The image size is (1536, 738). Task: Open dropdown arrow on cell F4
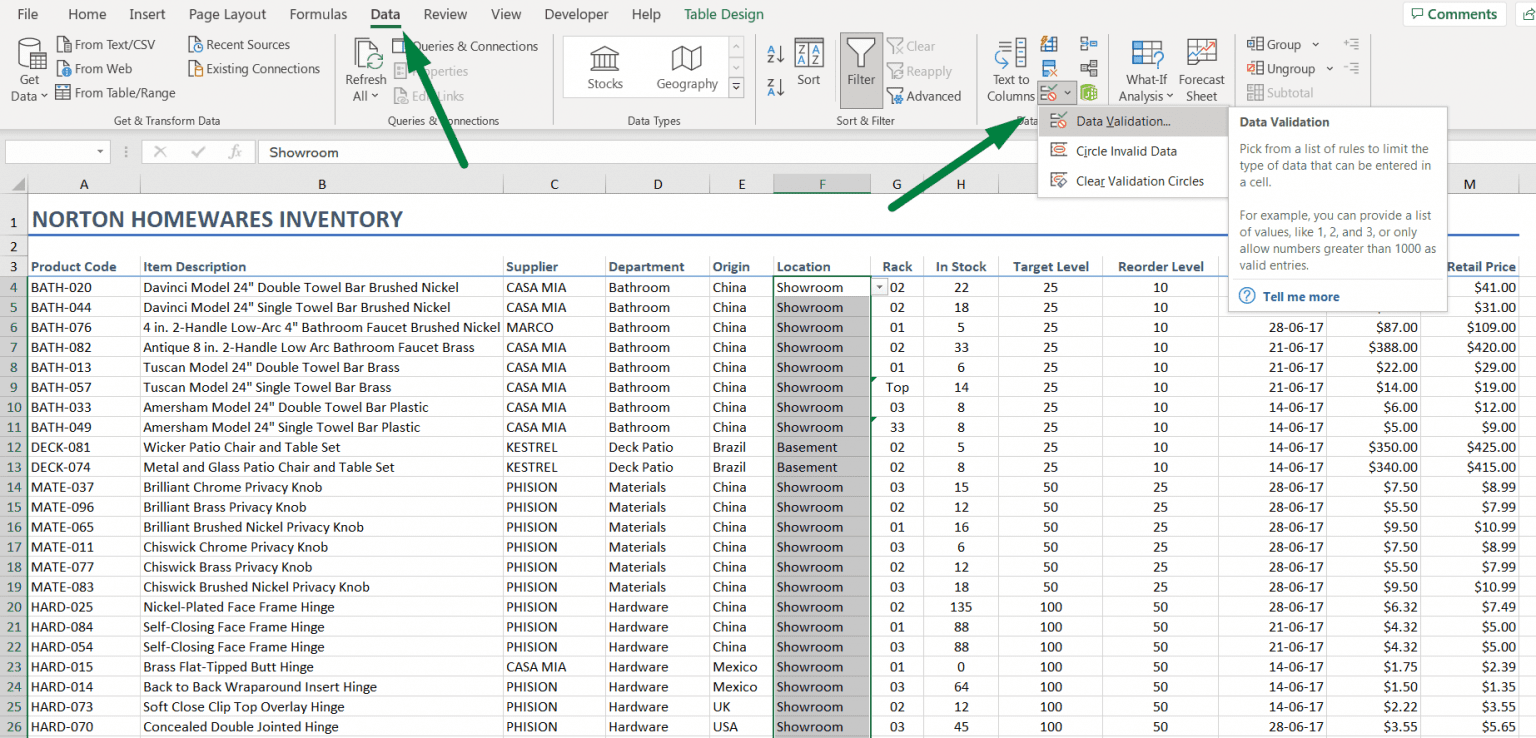pyautogui.click(x=879, y=287)
